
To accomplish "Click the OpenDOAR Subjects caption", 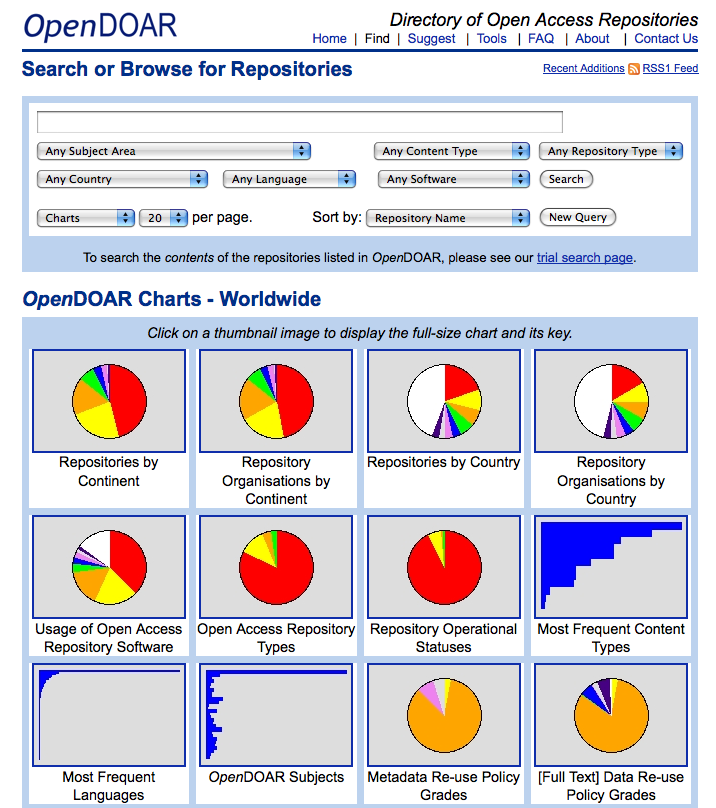I will click(276, 777).
